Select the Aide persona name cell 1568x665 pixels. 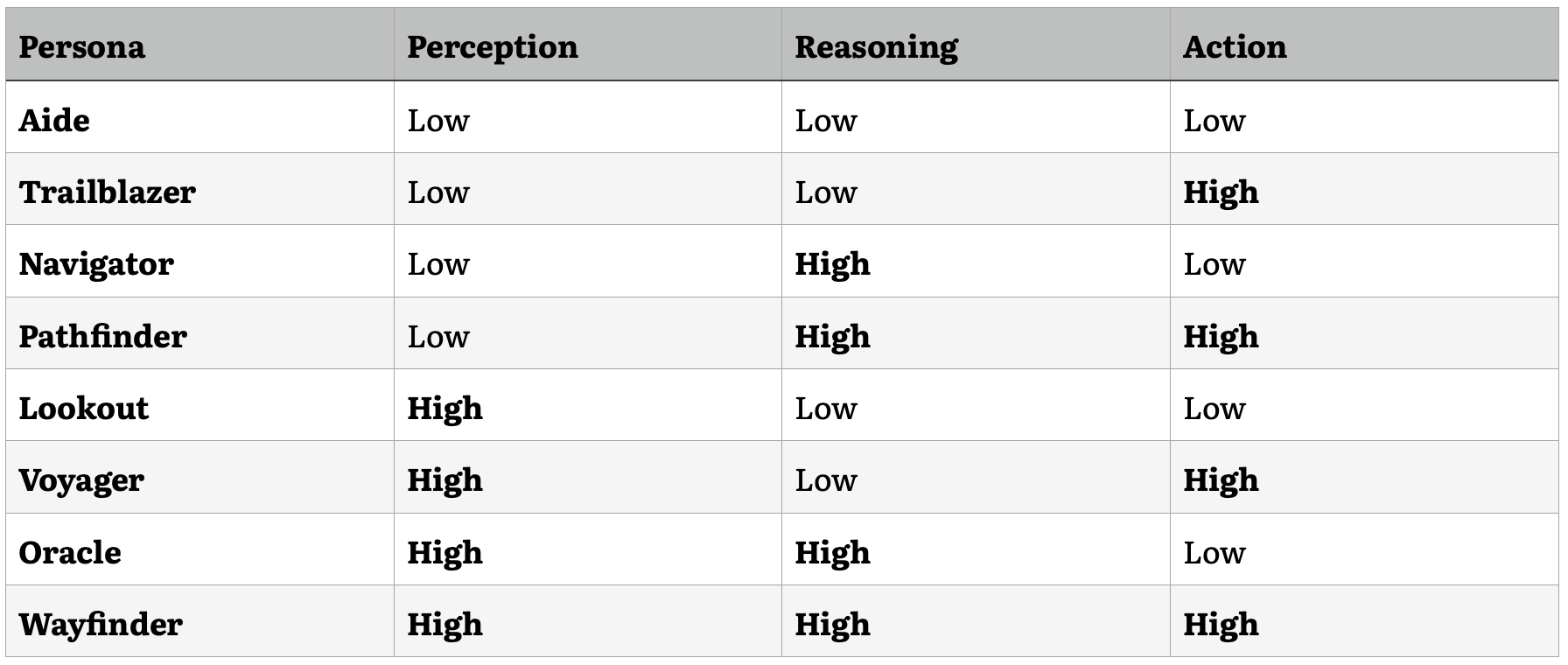click(x=54, y=120)
